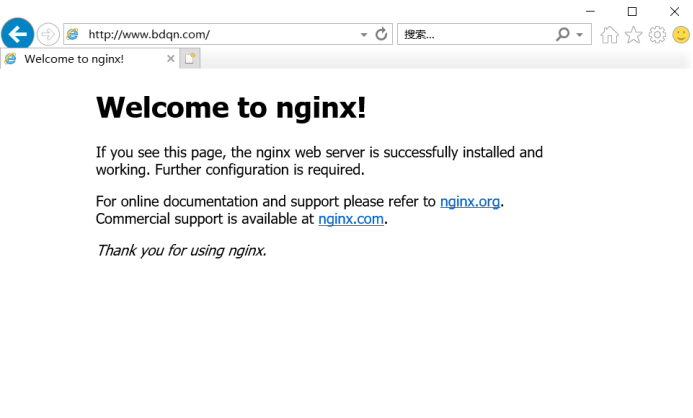The height and width of the screenshot is (418, 693).
Task: Minimize the browser window
Action: pos(590,11)
